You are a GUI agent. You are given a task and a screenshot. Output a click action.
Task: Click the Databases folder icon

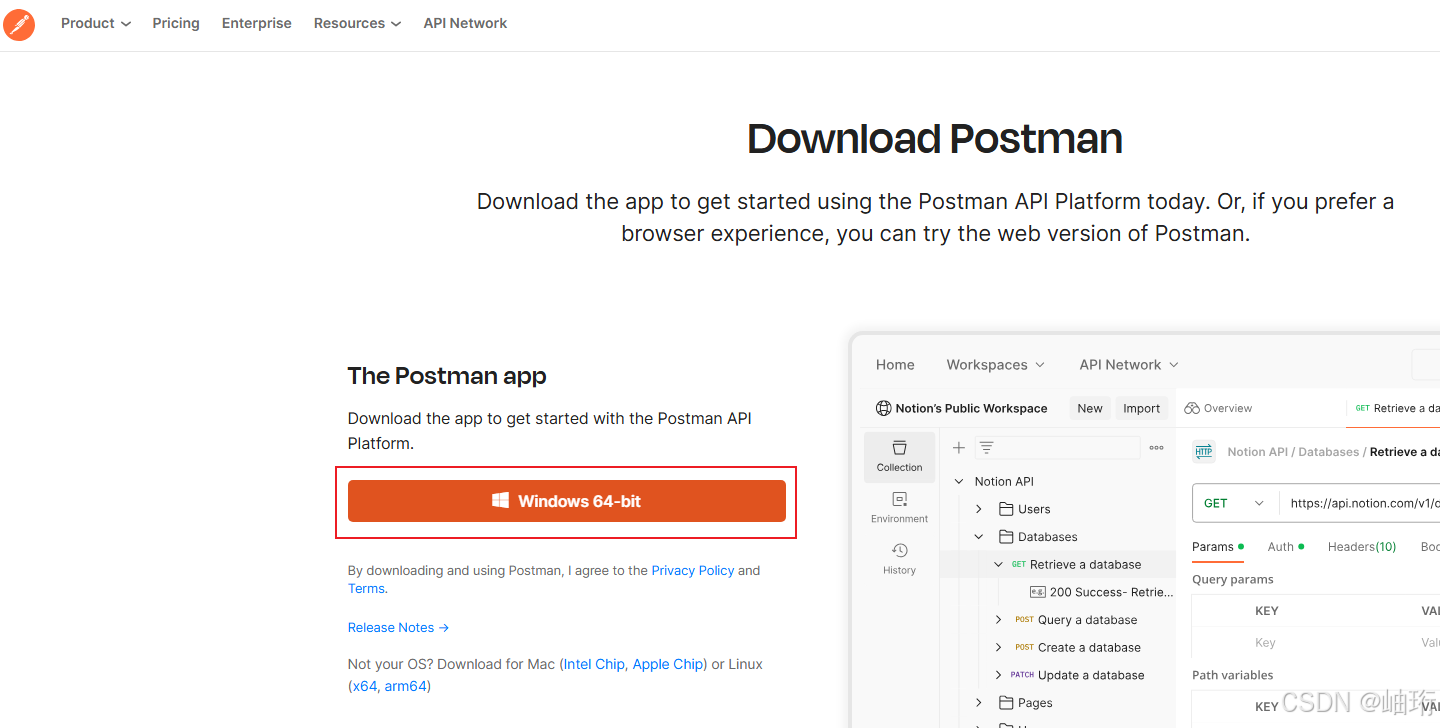pos(1006,537)
